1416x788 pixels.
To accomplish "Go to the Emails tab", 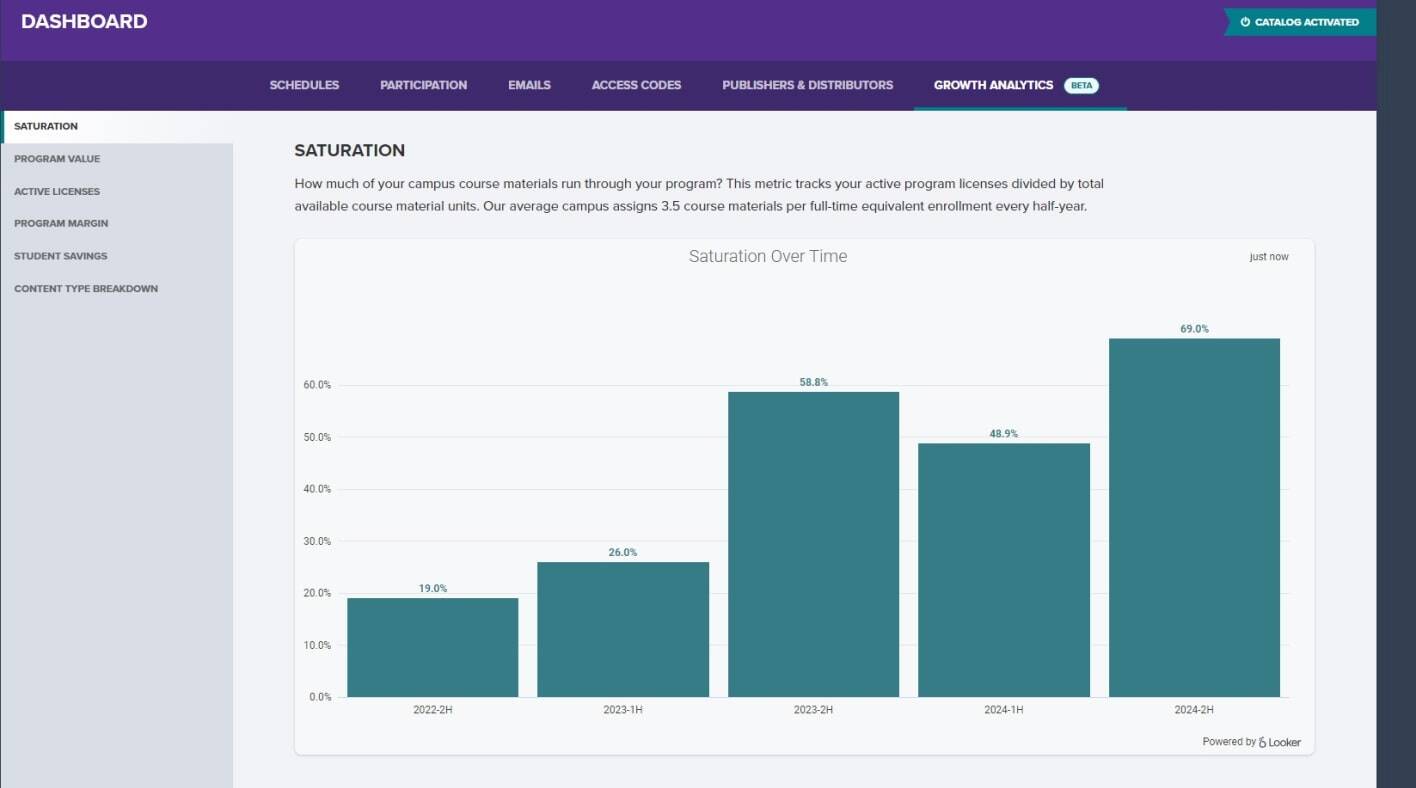I will click(529, 85).
